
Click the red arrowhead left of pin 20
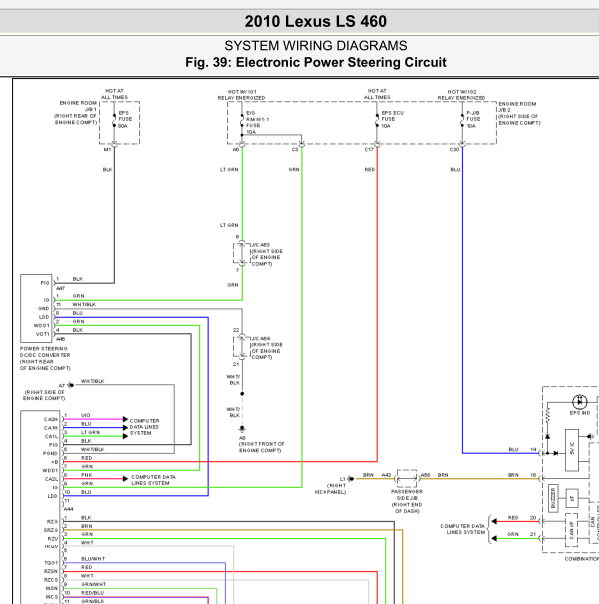[494, 522]
